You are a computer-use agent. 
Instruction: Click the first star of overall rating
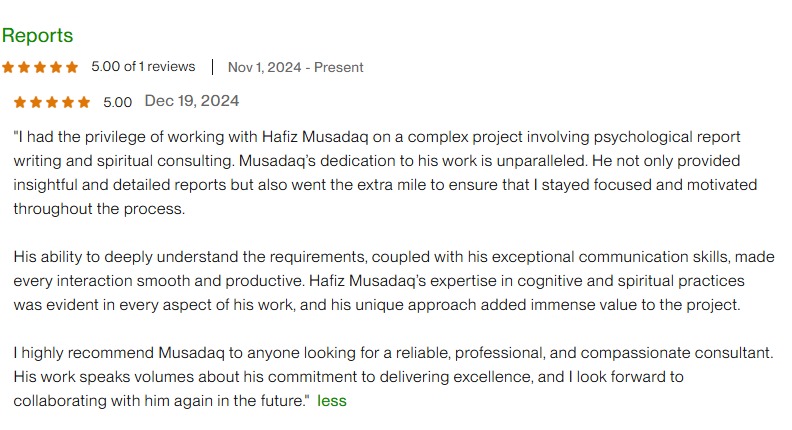pyautogui.click(x=8, y=67)
